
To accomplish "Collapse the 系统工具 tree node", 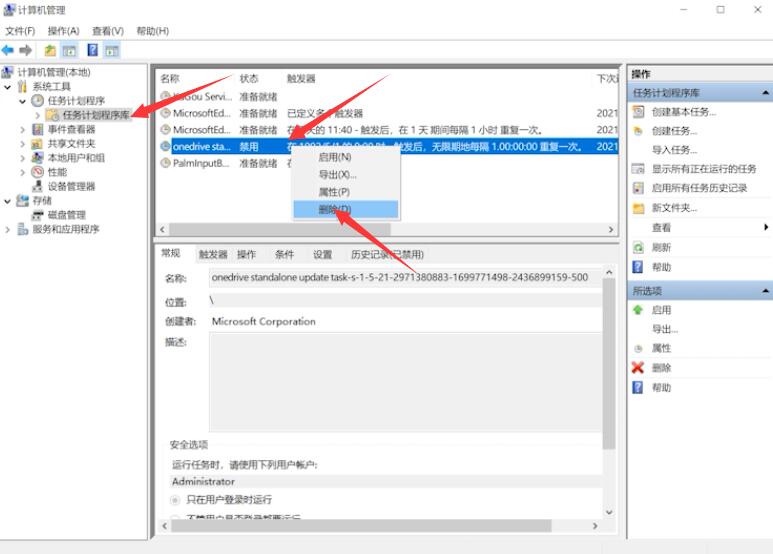I will [7, 87].
